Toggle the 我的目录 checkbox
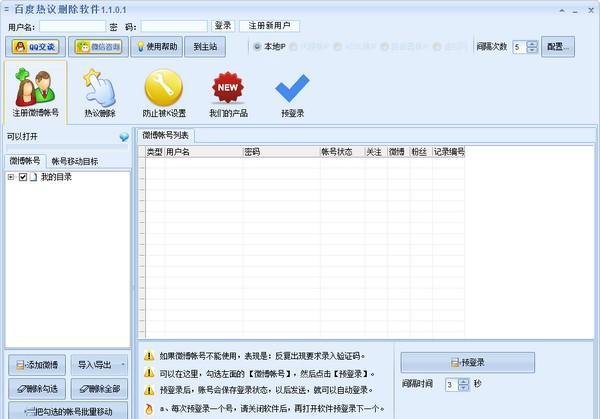This screenshot has width=600, height=419. 23,177
